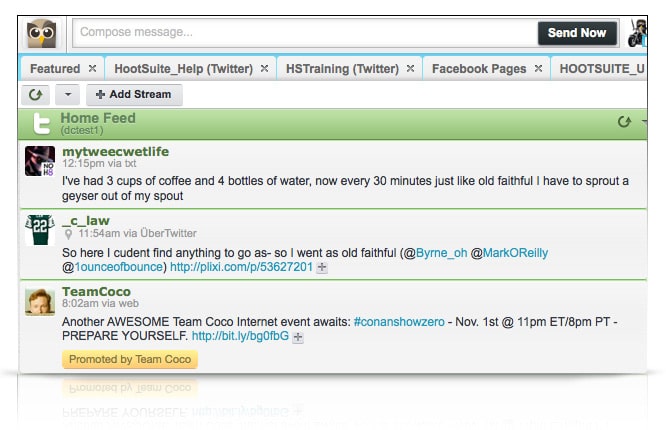The image size is (666, 430).
Task: Click the Twitter bird icon in Home Feed header
Action: tap(42, 124)
